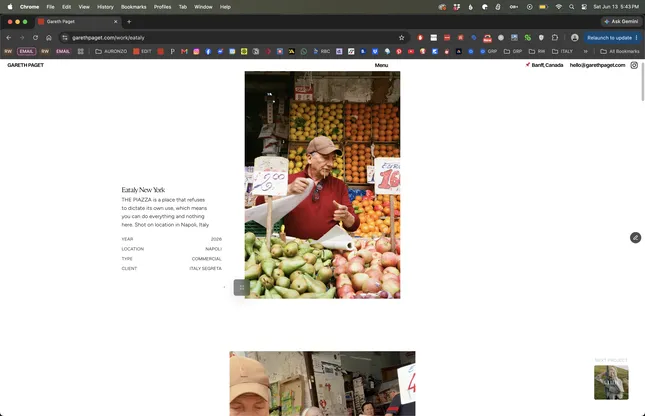Open the Edit menu
The image size is (645, 416).
click(66, 7)
